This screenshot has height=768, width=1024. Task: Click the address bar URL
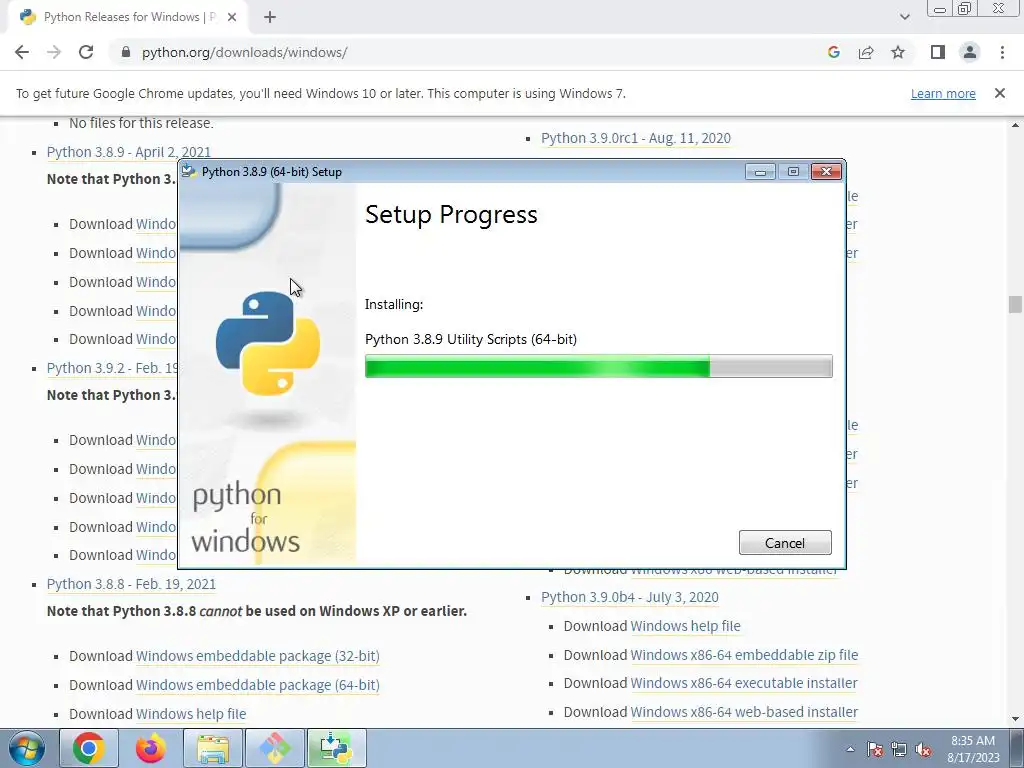pos(245,52)
